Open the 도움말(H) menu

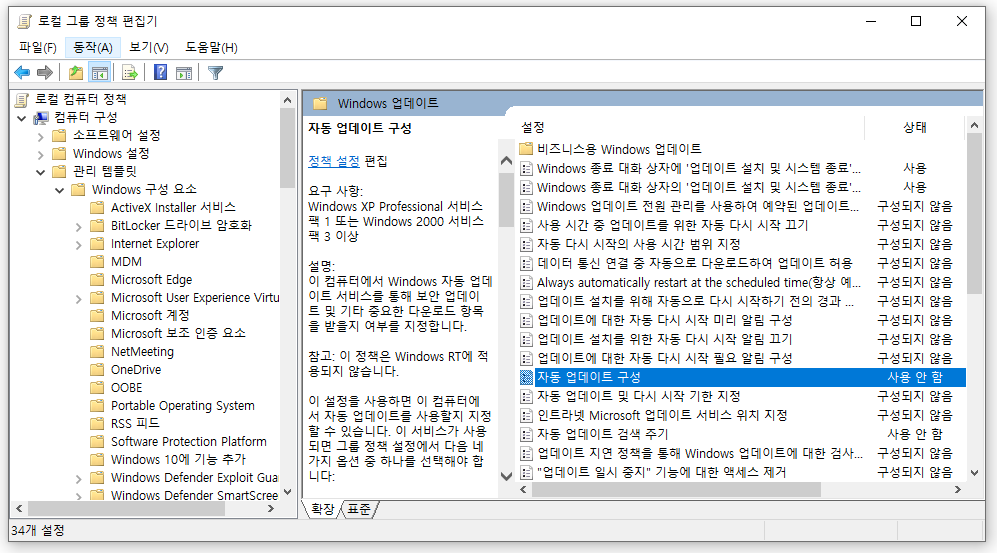click(x=211, y=47)
